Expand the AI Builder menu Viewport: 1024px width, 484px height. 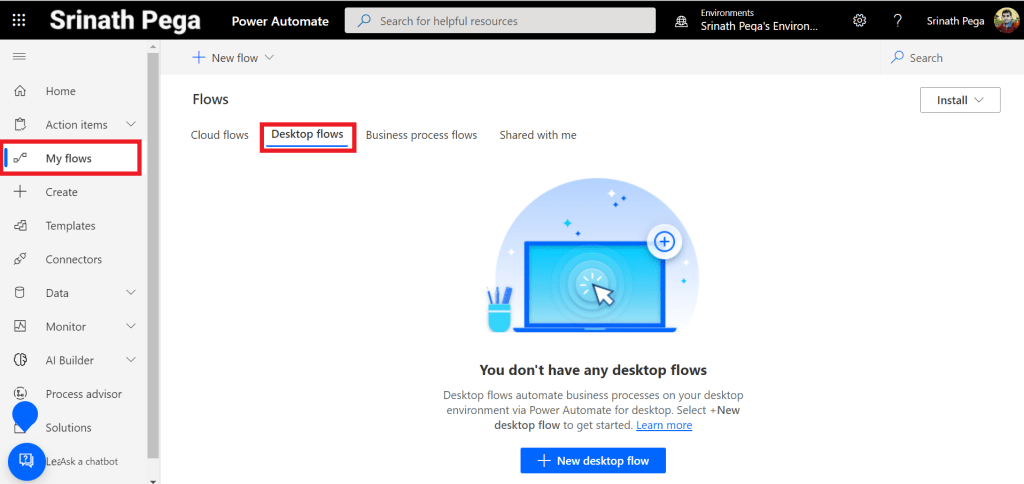click(131, 360)
